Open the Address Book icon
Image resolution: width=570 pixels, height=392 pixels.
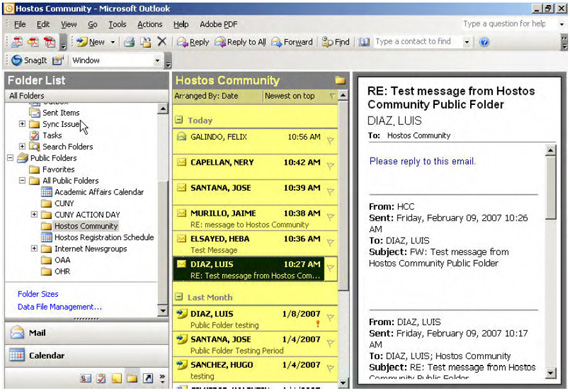[364, 42]
